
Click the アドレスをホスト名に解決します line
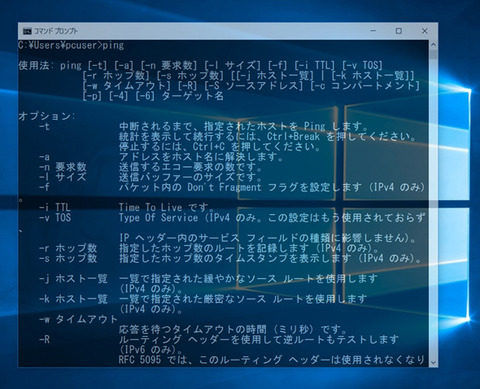coord(201,157)
